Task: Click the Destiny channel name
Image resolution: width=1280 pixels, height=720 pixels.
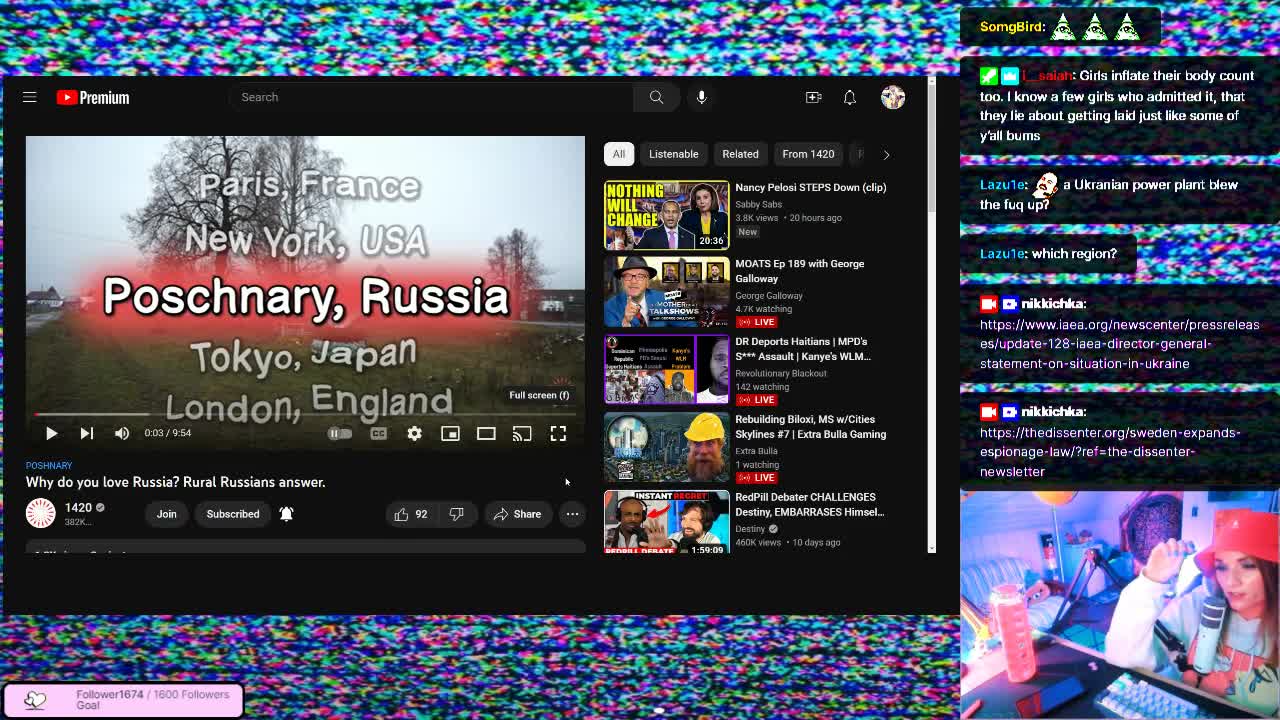Action: point(750,529)
